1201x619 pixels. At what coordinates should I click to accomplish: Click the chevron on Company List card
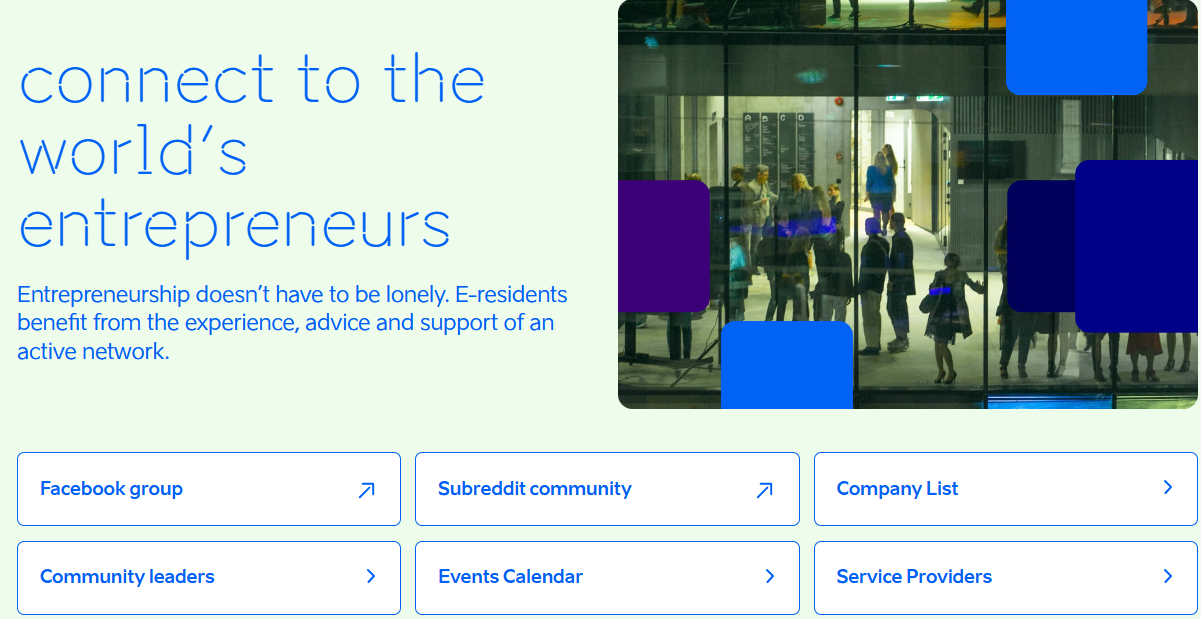click(1168, 487)
